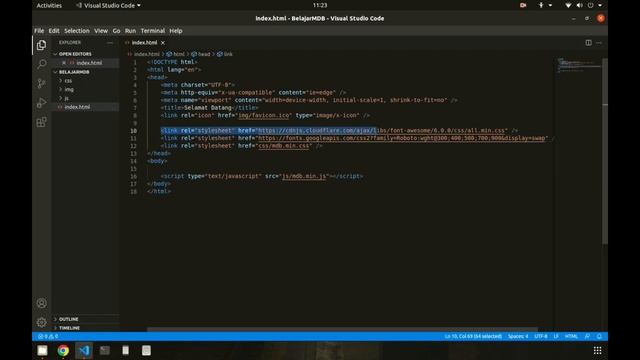
Task: Open the volume icon in system tray
Action: [579, 5]
